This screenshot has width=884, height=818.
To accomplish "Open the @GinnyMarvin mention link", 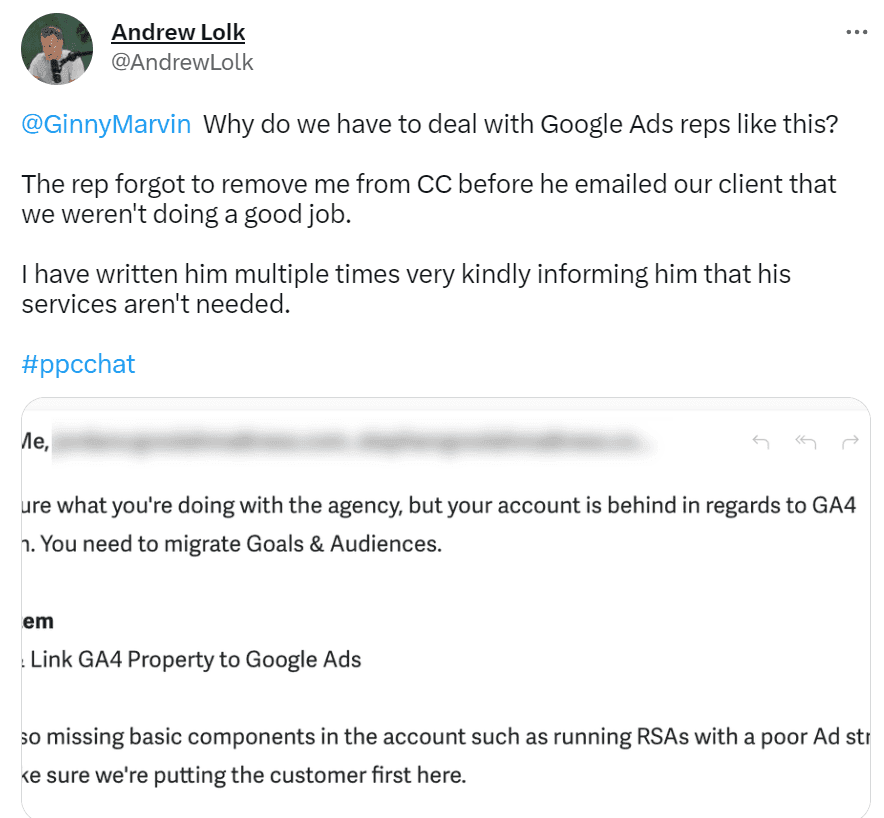I will click(x=105, y=124).
